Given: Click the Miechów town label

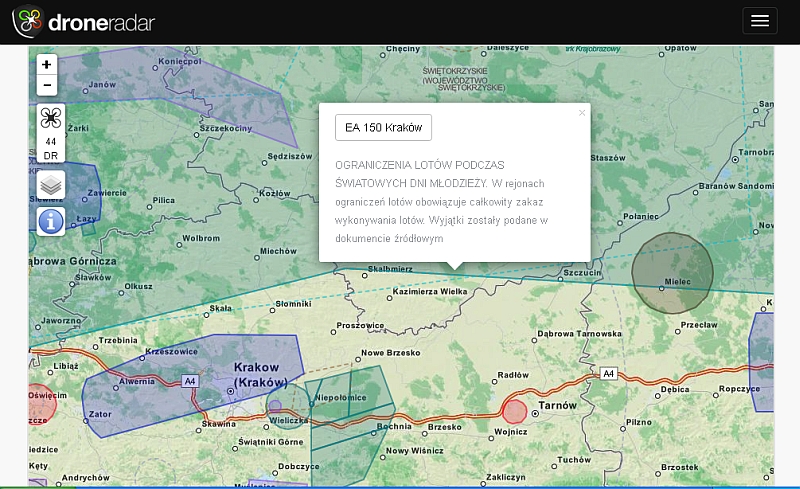Looking at the screenshot, I should tap(278, 251).
